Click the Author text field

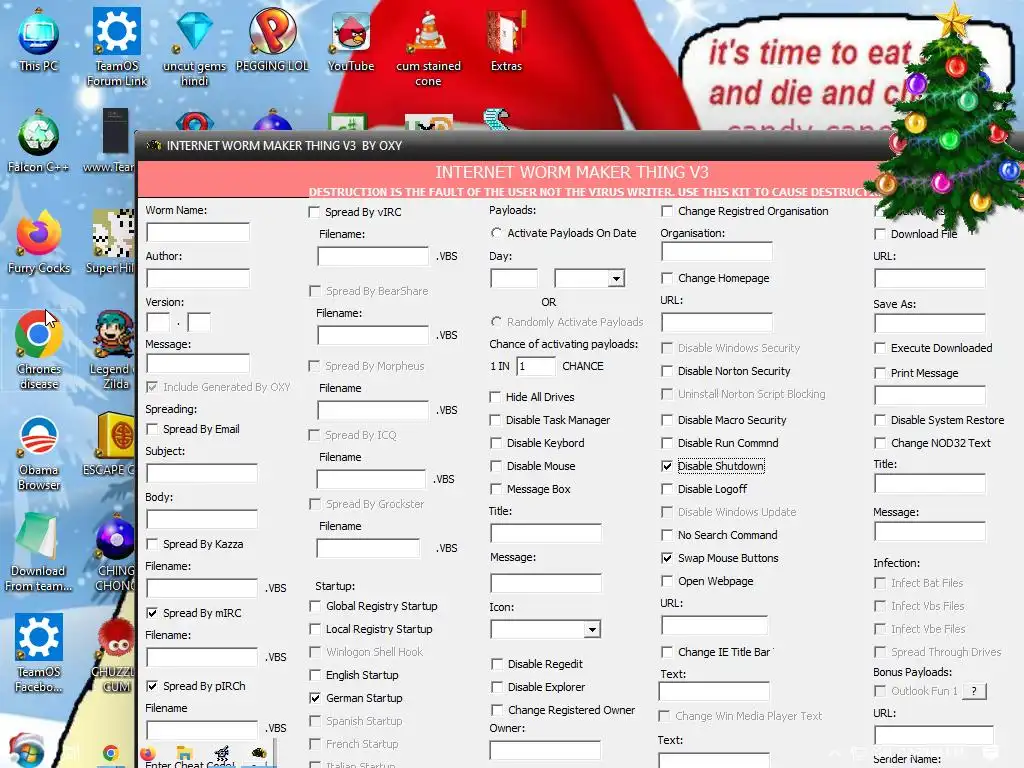(x=198, y=279)
